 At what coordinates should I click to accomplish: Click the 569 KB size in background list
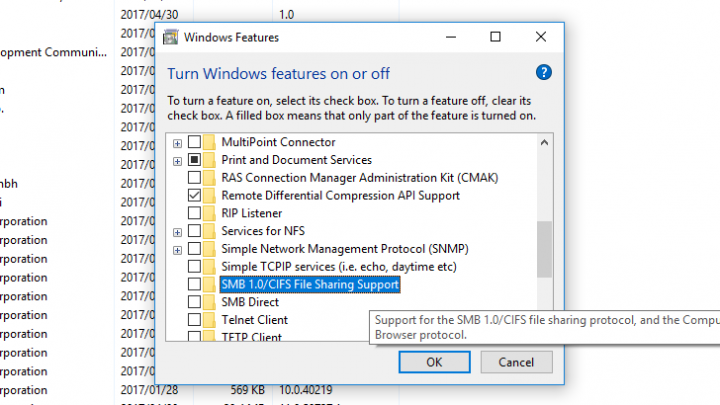248,390
